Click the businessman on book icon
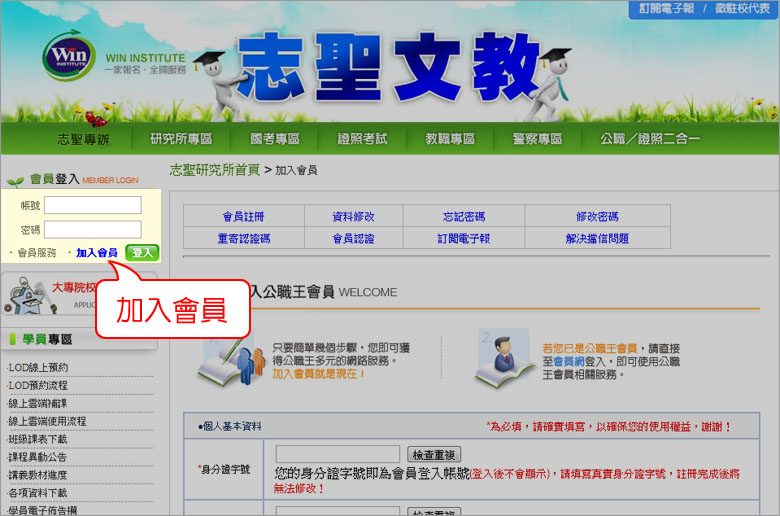 [x=504, y=358]
